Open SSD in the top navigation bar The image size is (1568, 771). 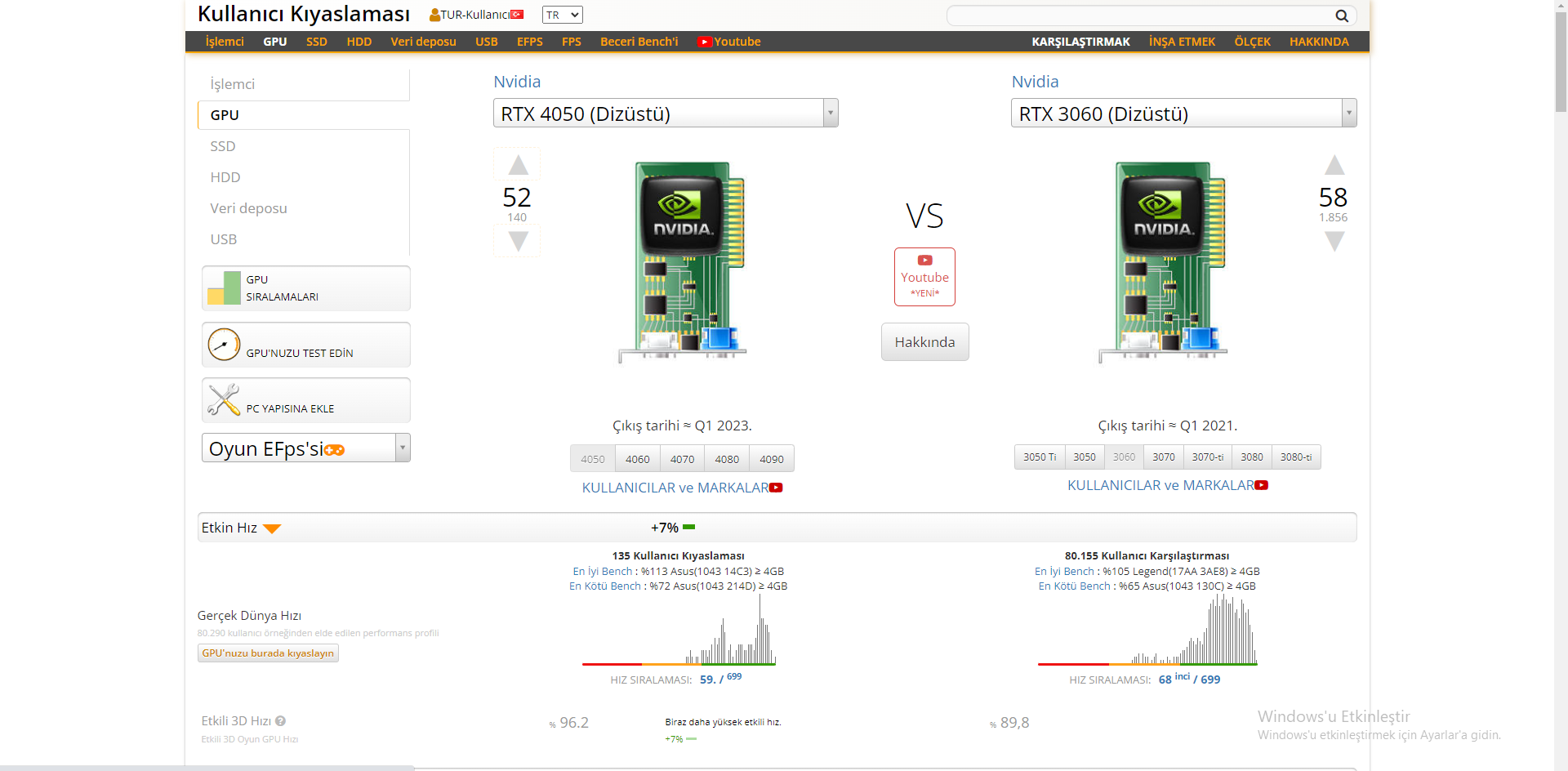coord(317,42)
